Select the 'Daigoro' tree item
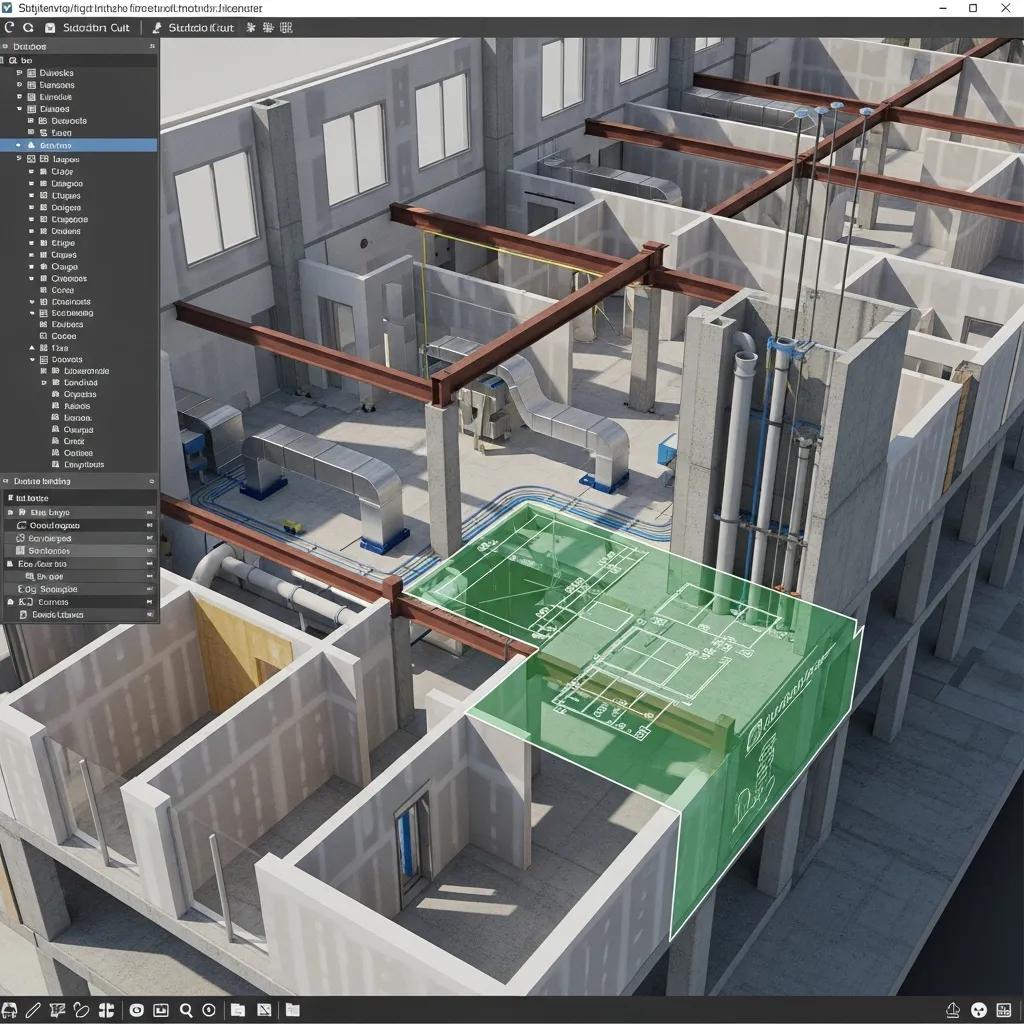Screen dimensions: 1024x1024 pos(66,208)
